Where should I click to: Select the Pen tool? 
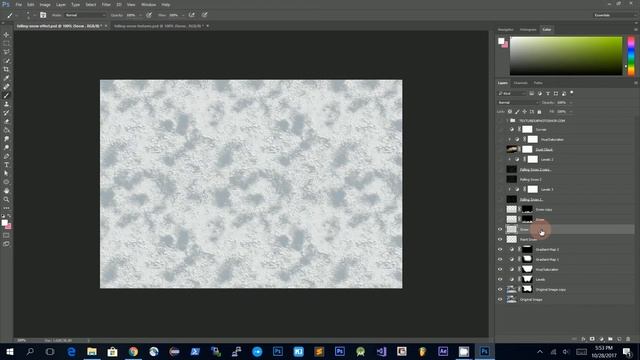(x=6, y=156)
